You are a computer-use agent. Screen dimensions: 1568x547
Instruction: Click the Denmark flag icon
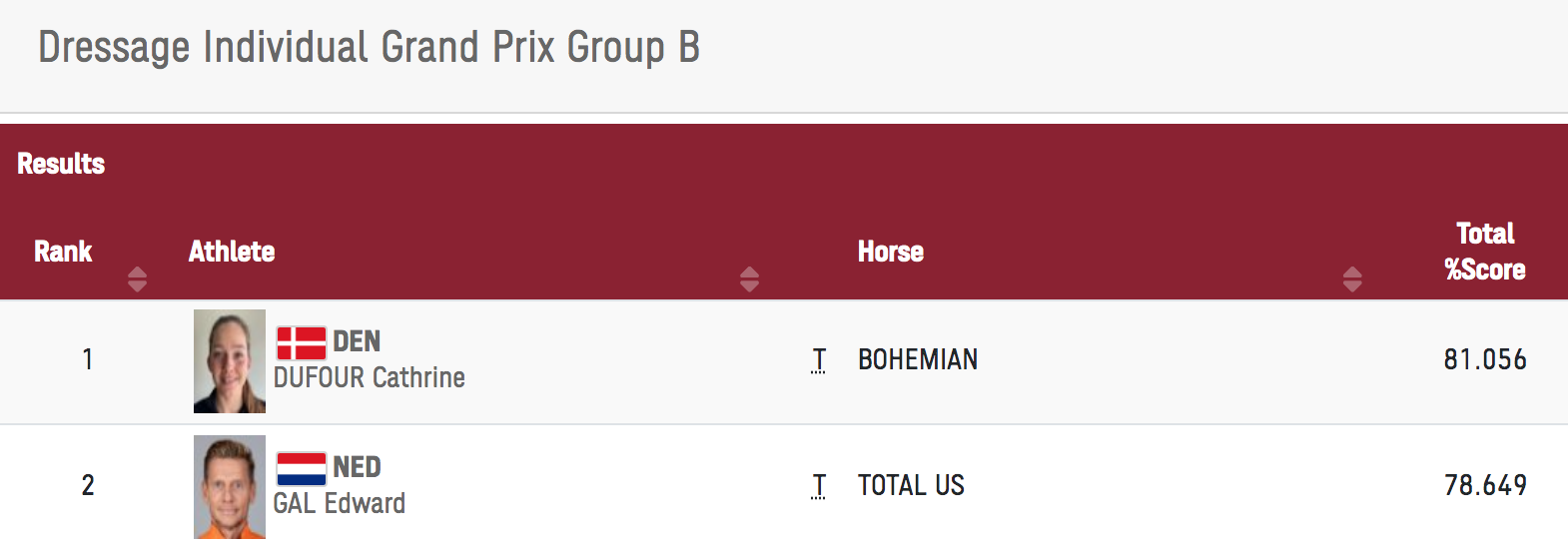(302, 342)
